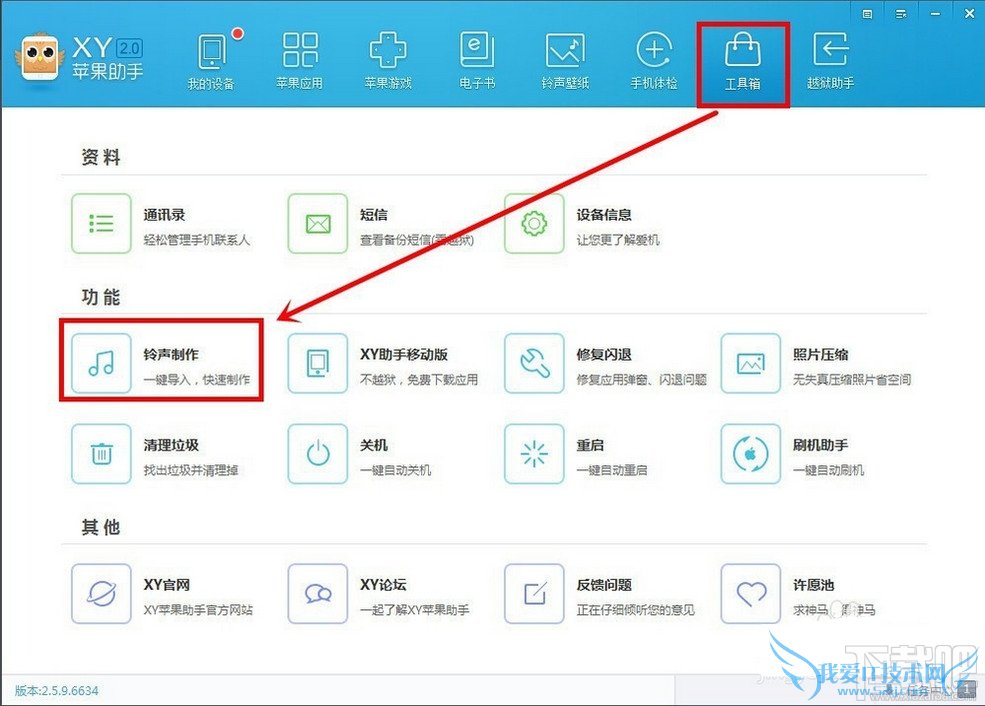This screenshot has width=985, height=706.
Task: Click the 设备信息 title text
Action: click(604, 215)
